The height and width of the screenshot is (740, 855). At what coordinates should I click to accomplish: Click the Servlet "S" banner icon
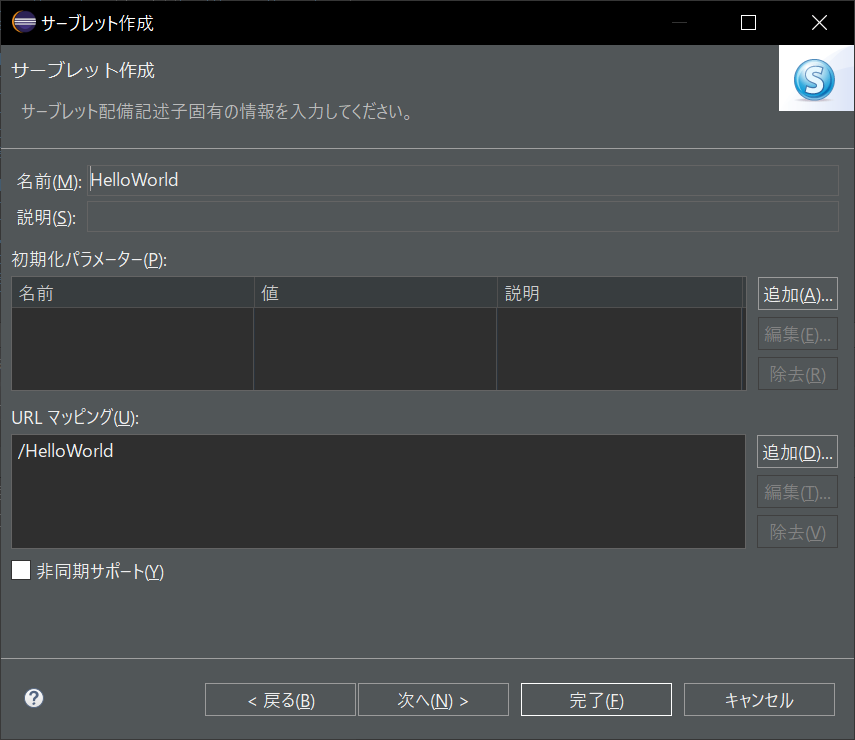pyautogui.click(x=816, y=77)
